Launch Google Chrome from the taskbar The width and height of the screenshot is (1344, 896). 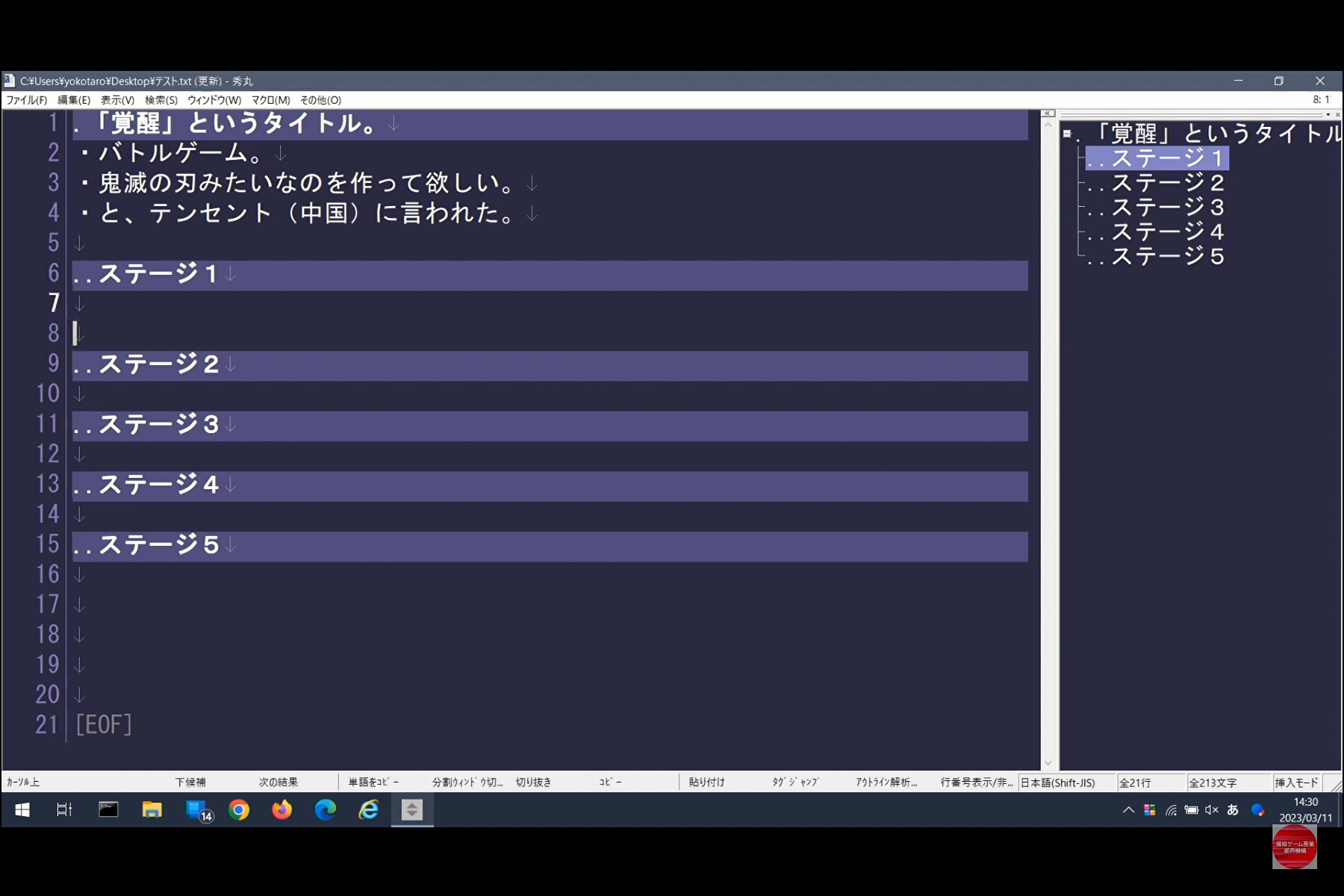[x=239, y=810]
